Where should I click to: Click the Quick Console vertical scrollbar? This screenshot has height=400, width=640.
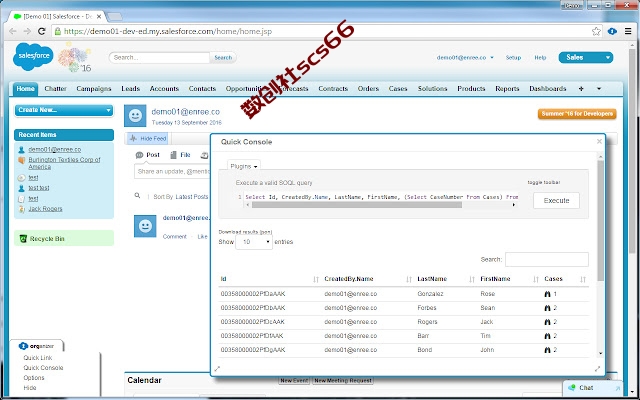pos(600,220)
